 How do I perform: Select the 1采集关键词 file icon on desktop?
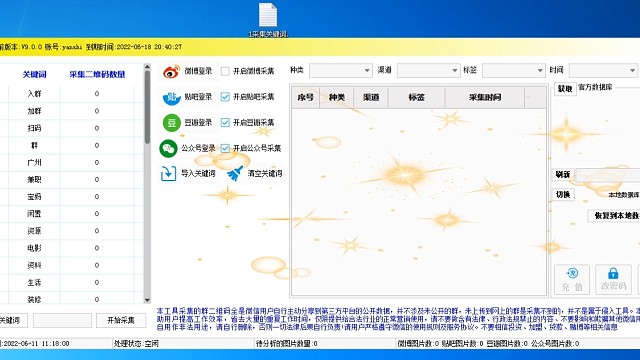(x=268, y=20)
